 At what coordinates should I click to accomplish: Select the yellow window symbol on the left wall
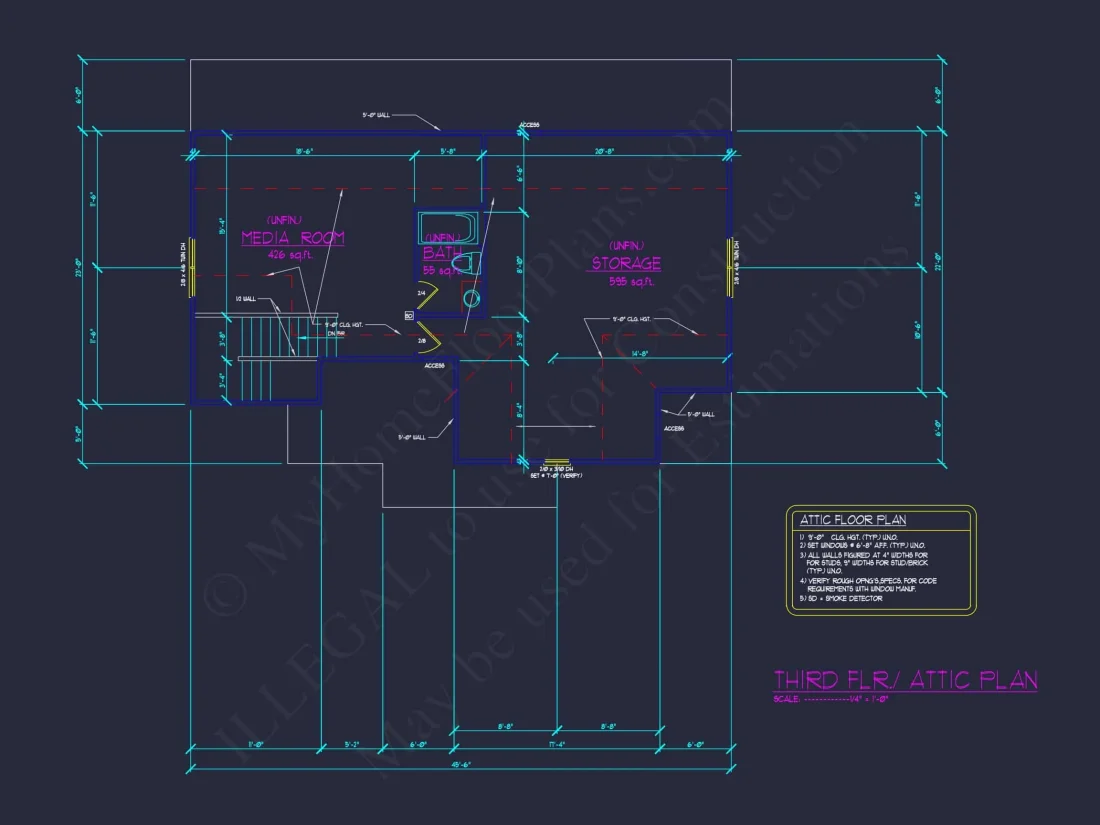pyautogui.click(x=190, y=265)
